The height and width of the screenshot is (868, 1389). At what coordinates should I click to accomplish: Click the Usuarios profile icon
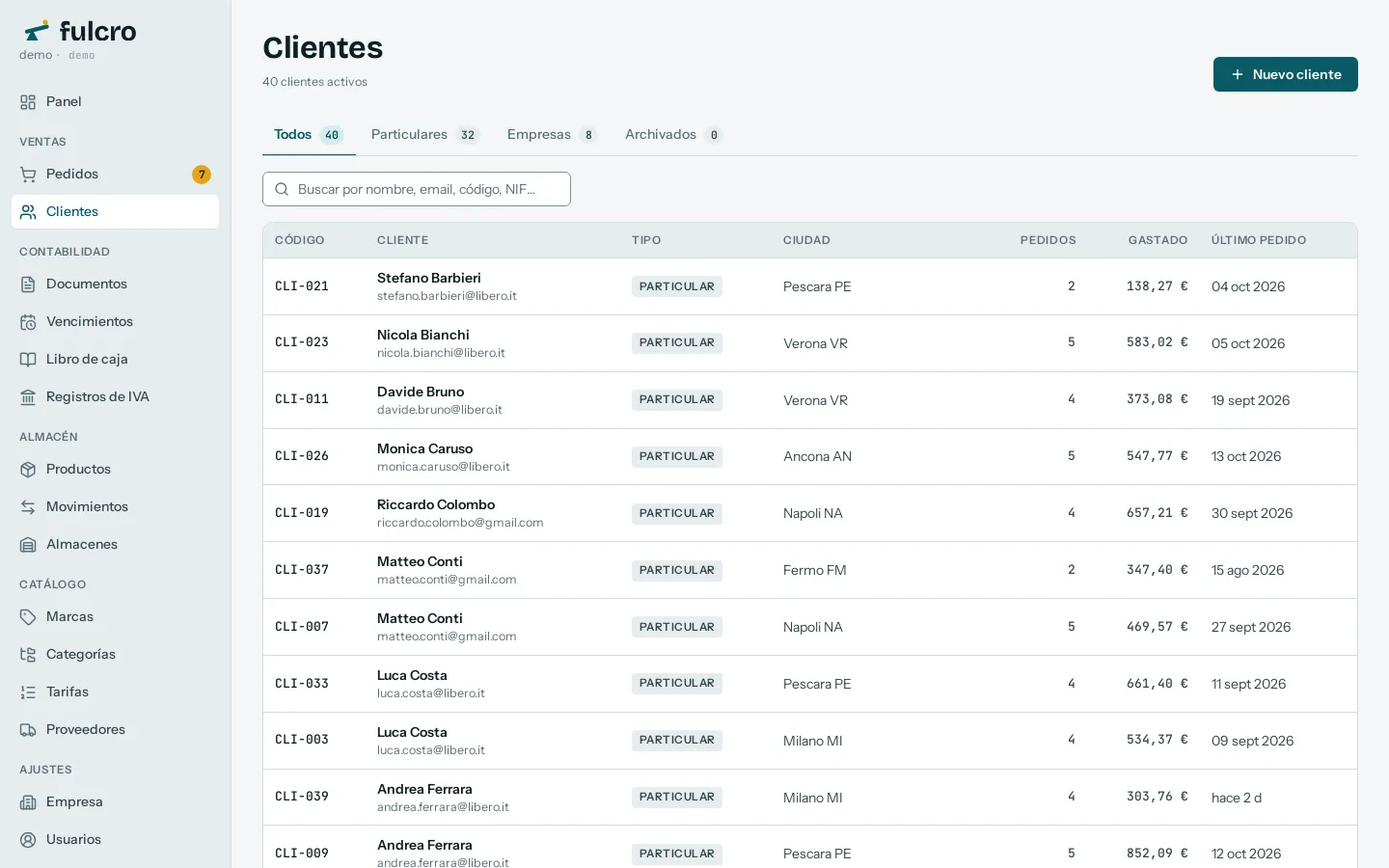(x=28, y=840)
